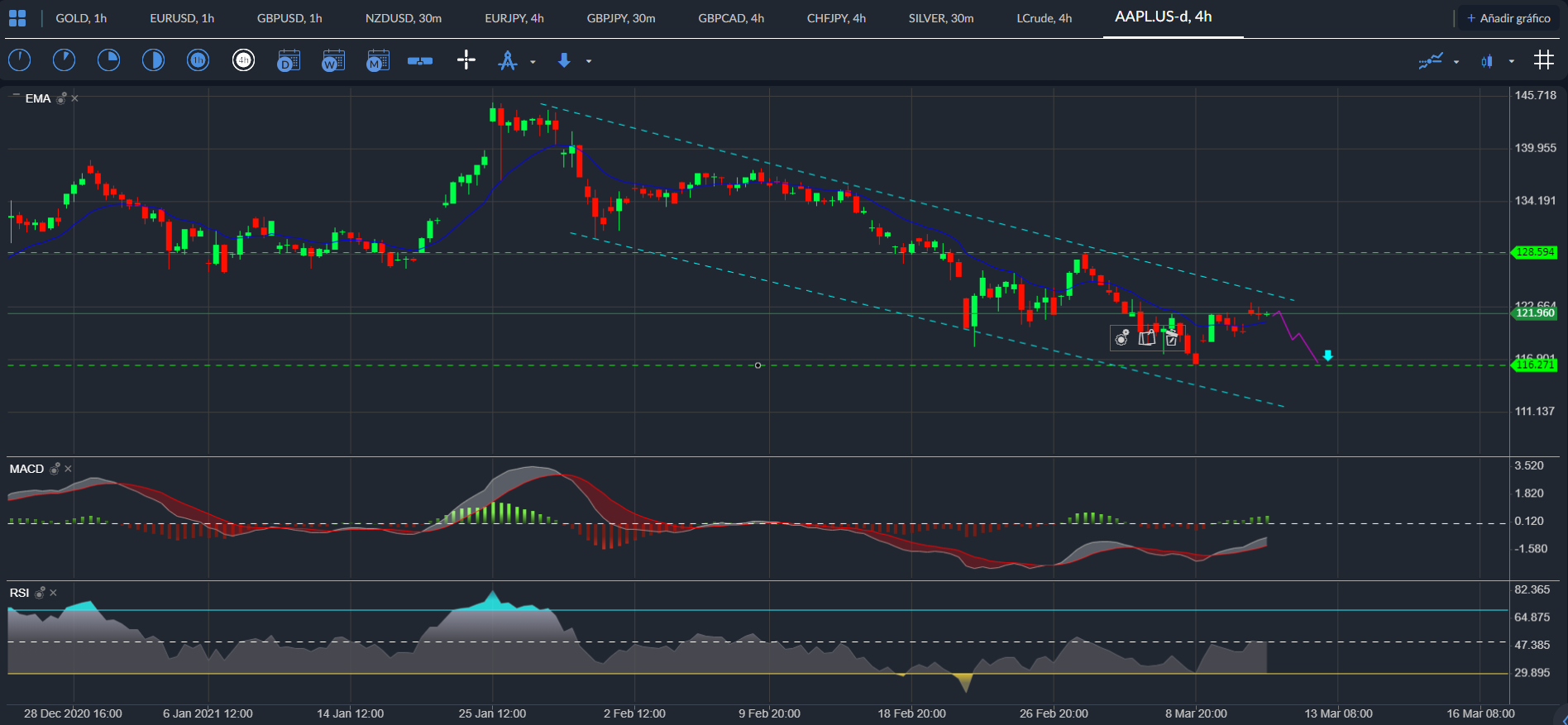The width and height of the screenshot is (1568, 725).
Task: Select the 30-minute timeframe half-clock icon
Action: (x=153, y=60)
